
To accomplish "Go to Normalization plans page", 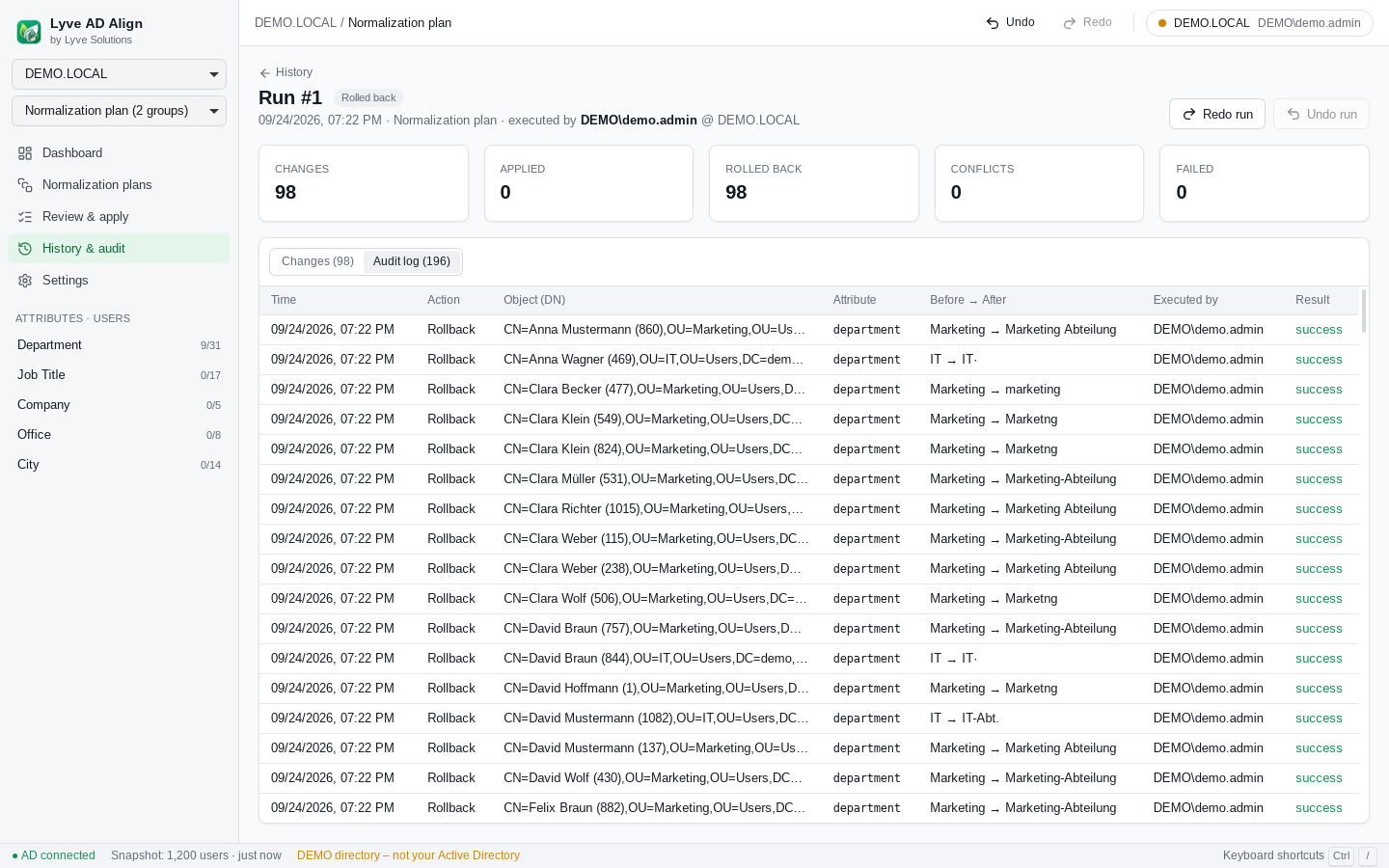I will [x=119, y=185].
